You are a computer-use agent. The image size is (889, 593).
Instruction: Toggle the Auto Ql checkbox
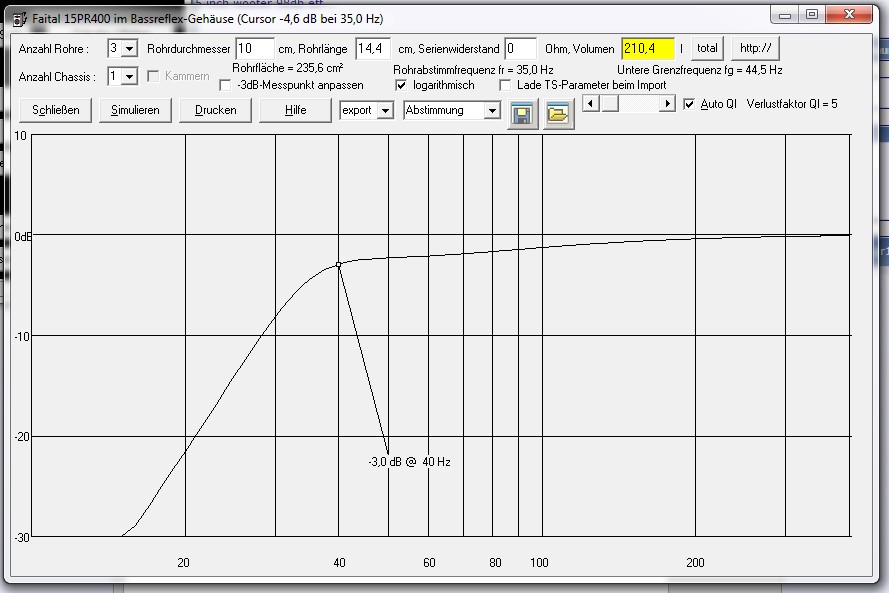[x=689, y=104]
